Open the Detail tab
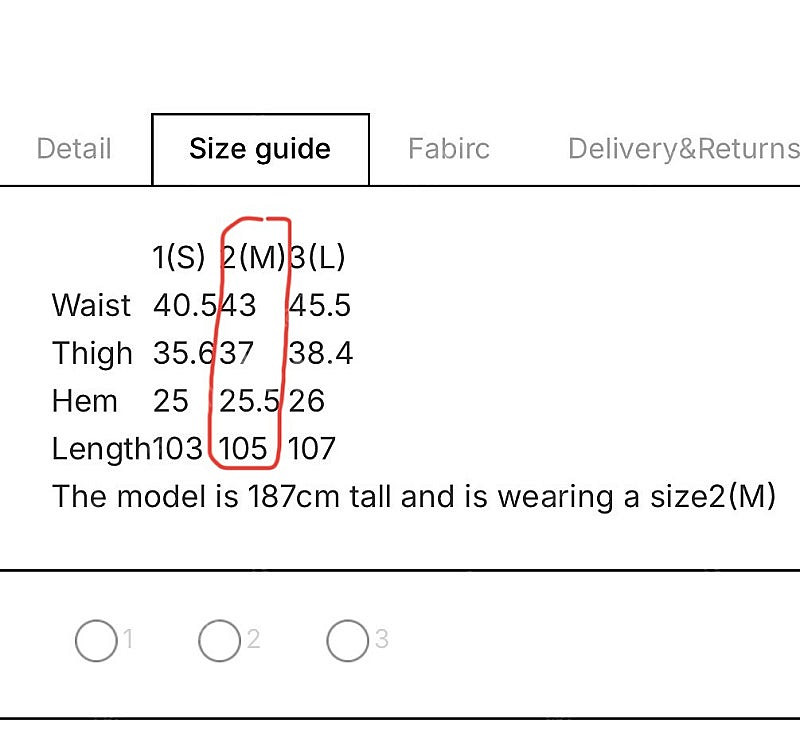Image resolution: width=800 pixels, height=750 pixels. pyautogui.click(x=74, y=149)
